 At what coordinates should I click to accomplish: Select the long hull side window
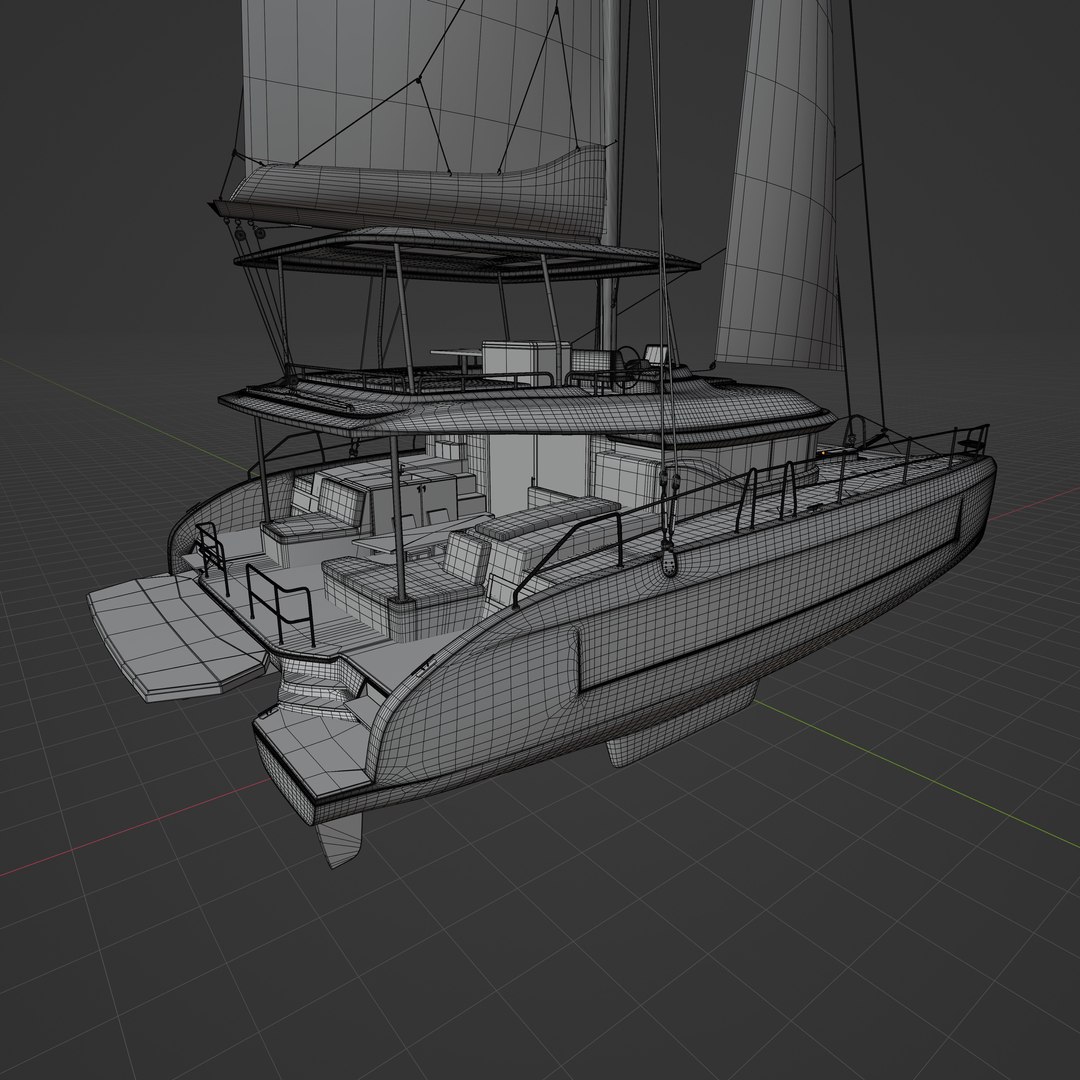[770, 594]
